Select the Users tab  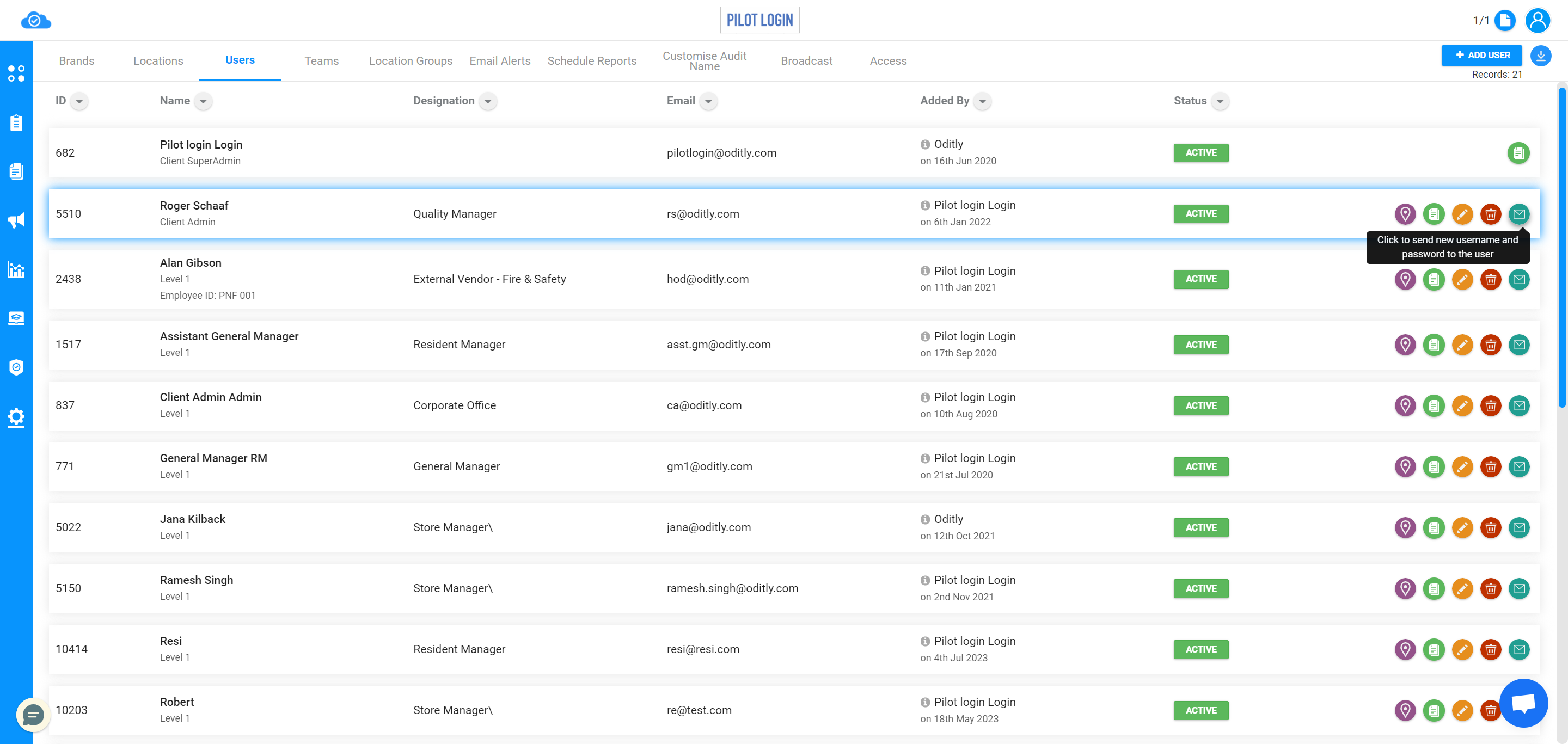[x=240, y=60]
